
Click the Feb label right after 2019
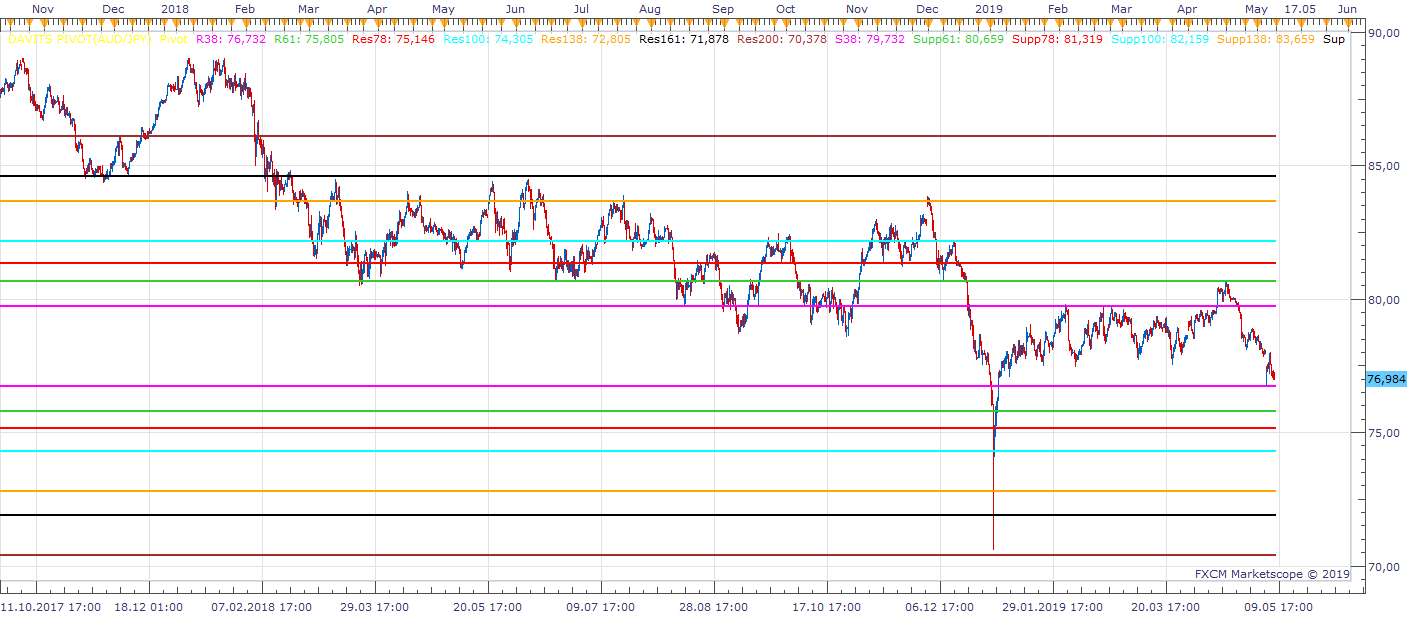pyautogui.click(x=1057, y=8)
